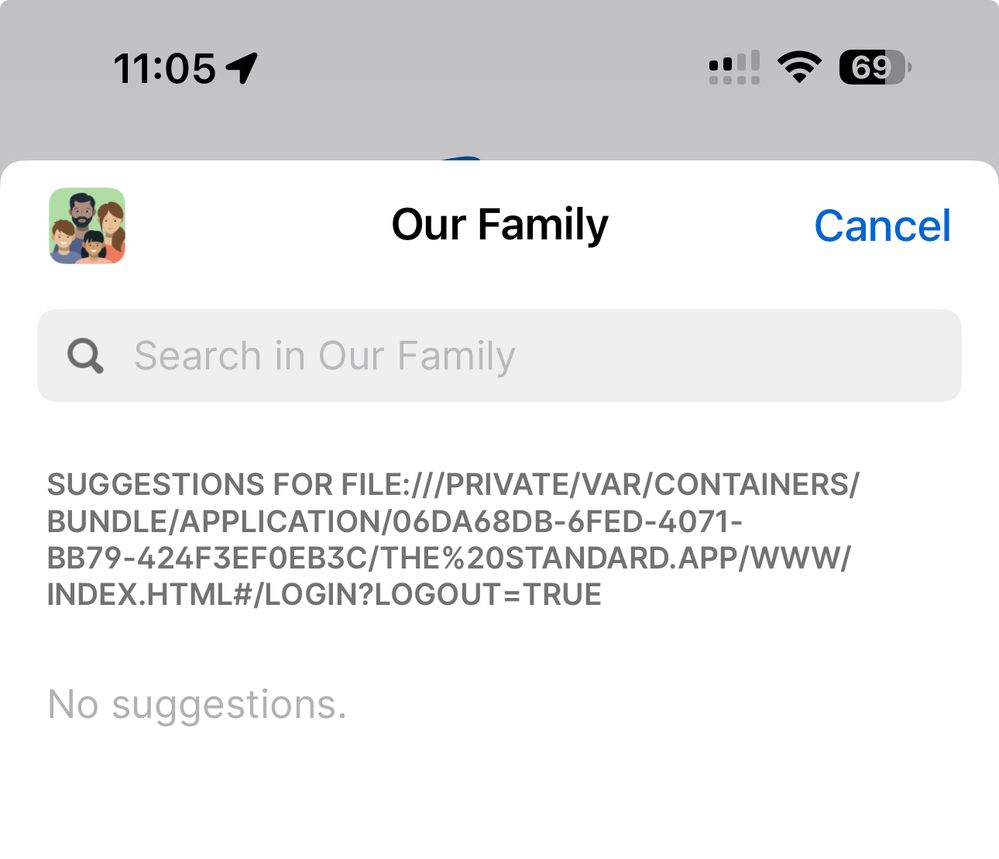Tap the battery level indicator
Viewport: 999px width, 859px height.
click(874, 68)
